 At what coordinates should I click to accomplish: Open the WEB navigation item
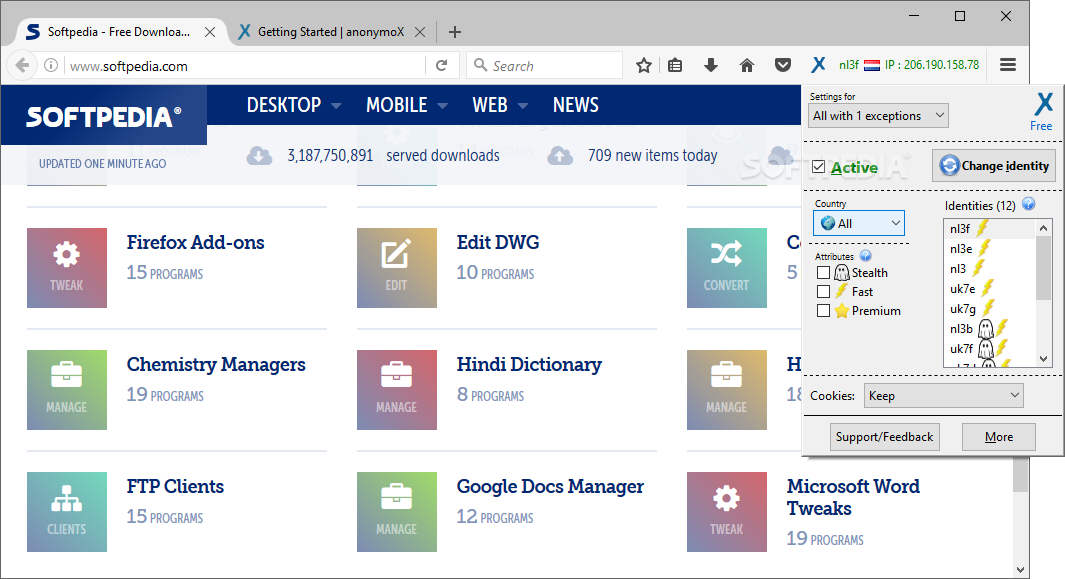(x=490, y=105)
